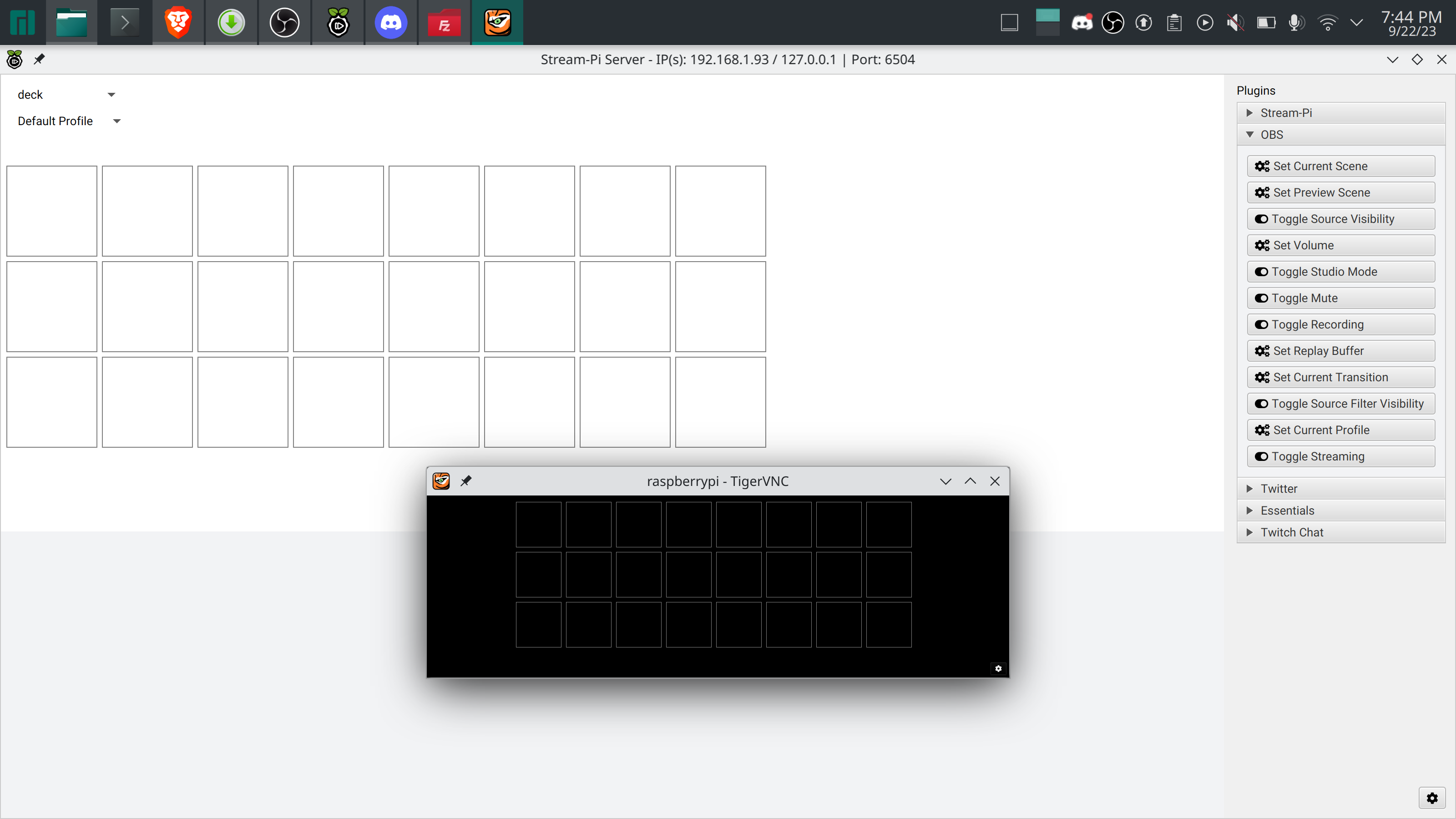Open system updates tray icon
The image size is (1456, 819).
(x=1143, y=23)
